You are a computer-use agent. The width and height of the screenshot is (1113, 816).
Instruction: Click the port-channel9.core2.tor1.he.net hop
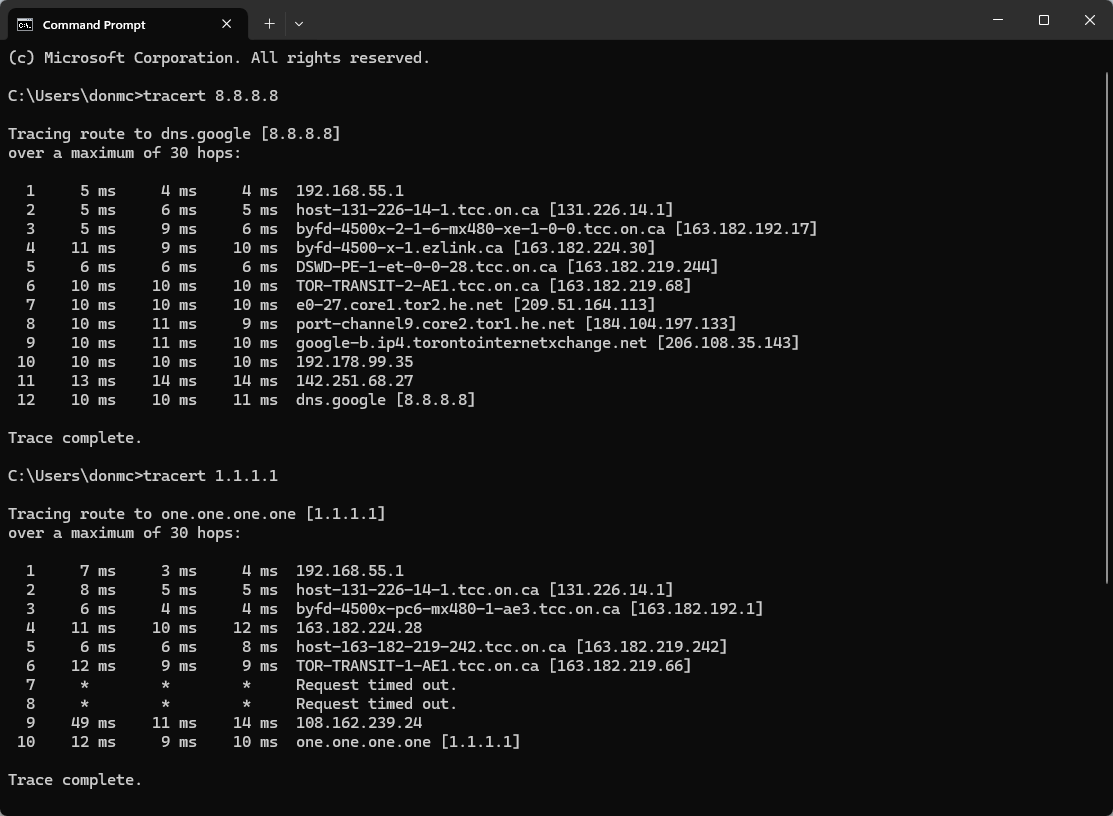[x=435, y=324]
